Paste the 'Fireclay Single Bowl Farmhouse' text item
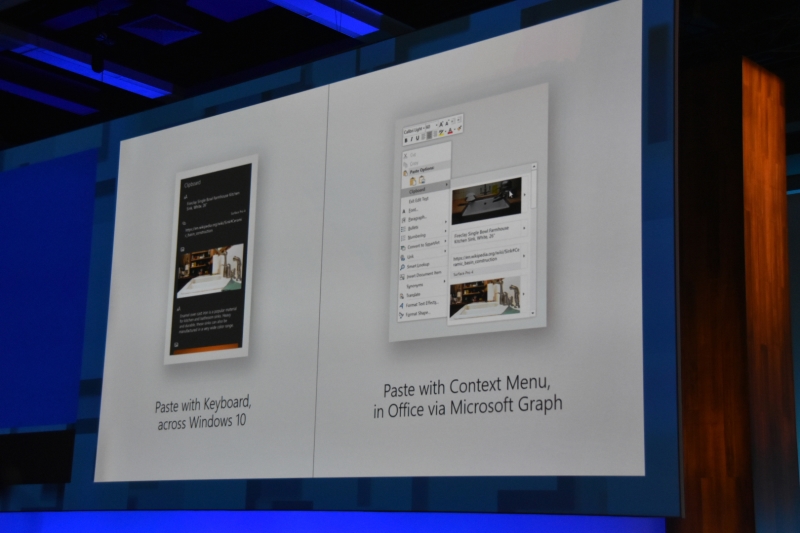 pos(483,233)
